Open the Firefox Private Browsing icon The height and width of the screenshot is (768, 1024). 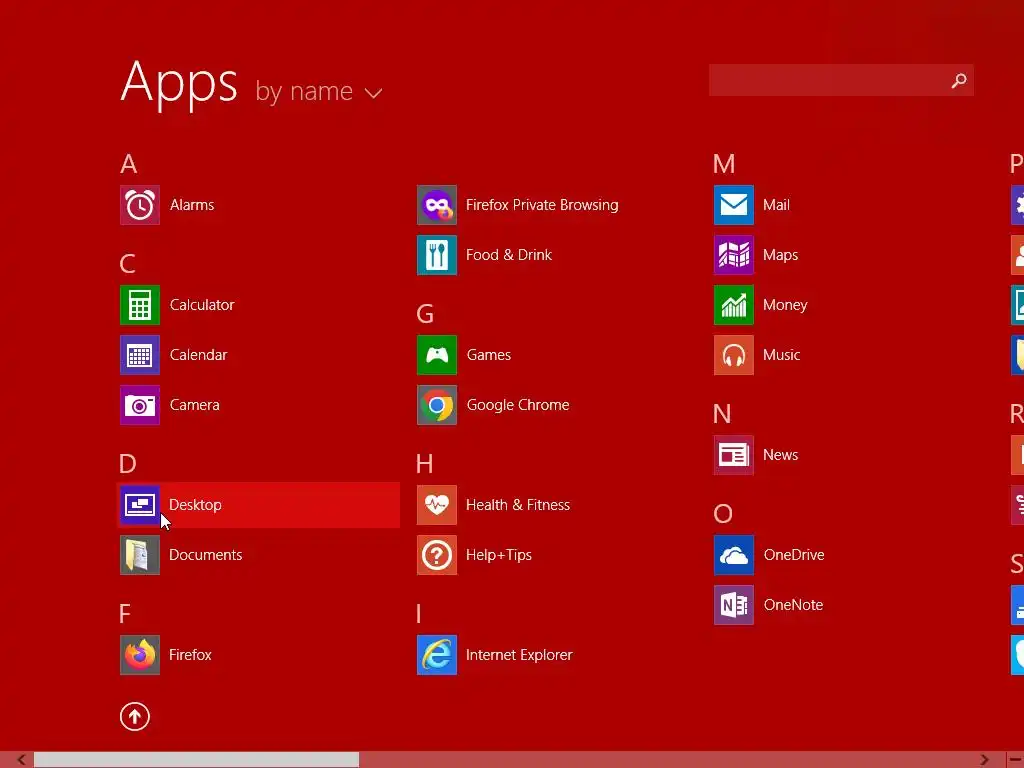point(437,205)
